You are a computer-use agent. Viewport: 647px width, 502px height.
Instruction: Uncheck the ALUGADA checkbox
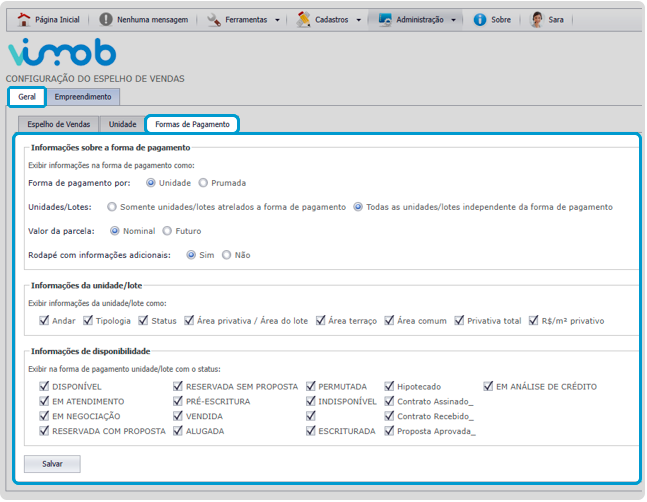point(178,431)
